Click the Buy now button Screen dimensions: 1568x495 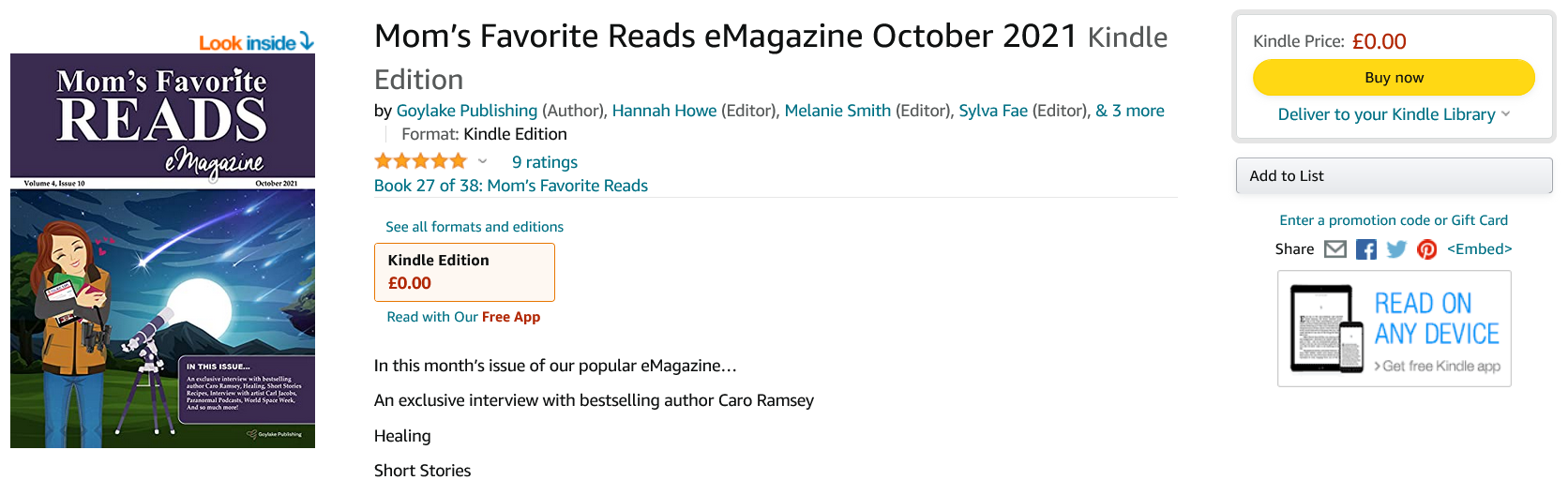coord(1394,78)
